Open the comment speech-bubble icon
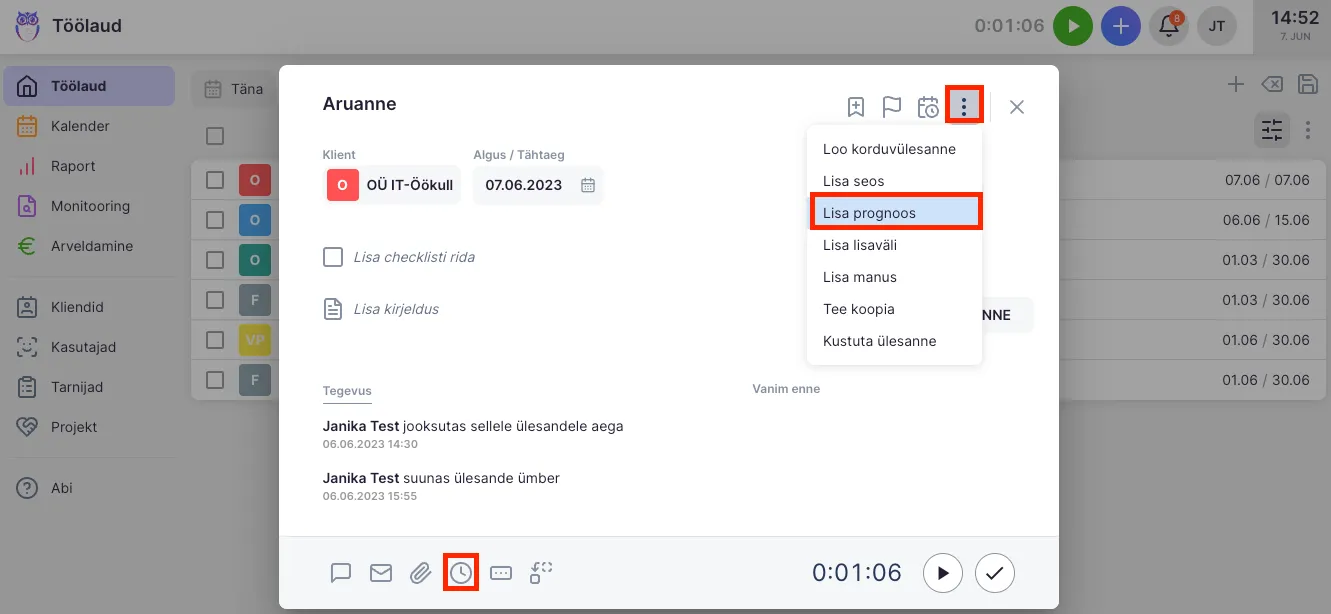This screenshot has height=614, width=1331. (x=341, y=573)
